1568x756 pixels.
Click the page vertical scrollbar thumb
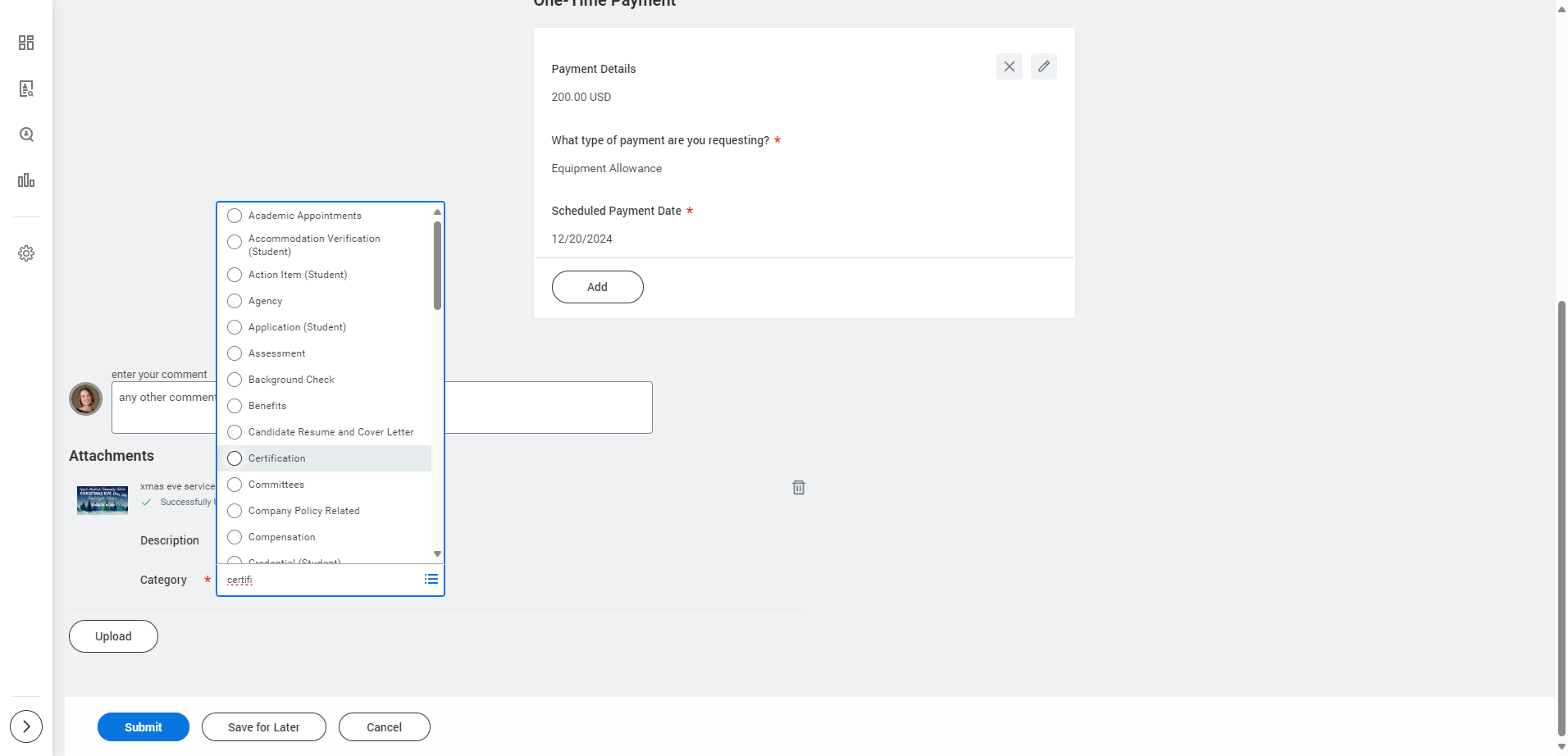pyautogui.click(x=1561, y=518)
